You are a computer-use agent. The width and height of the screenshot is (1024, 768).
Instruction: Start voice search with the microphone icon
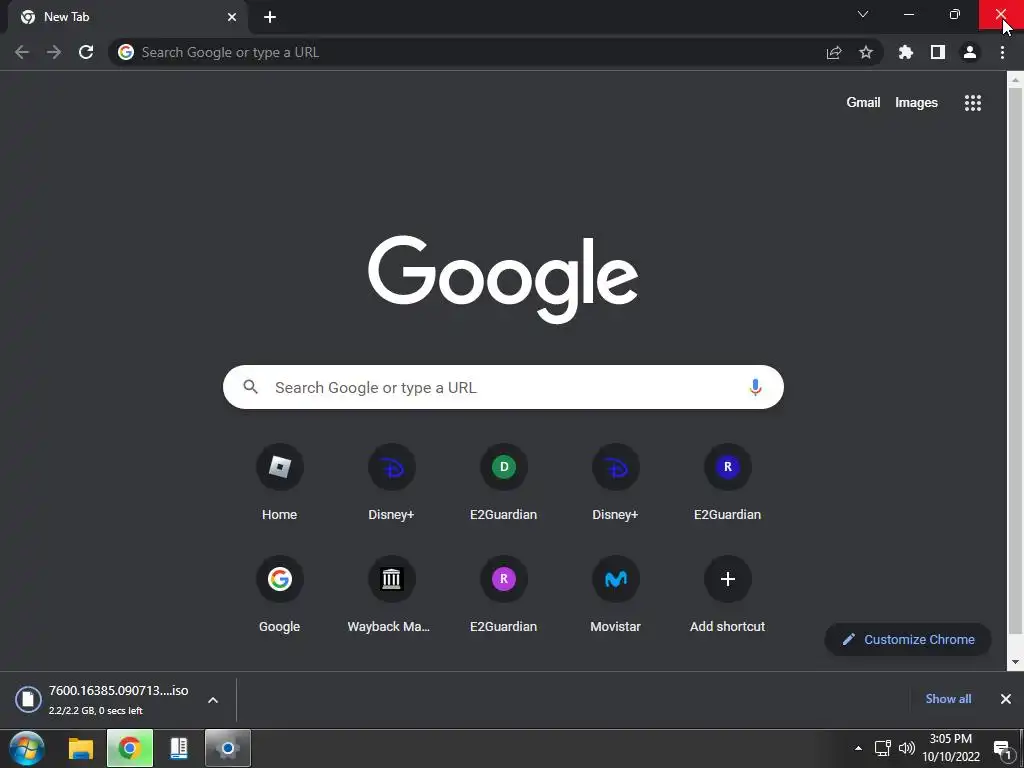coord(755,387)
